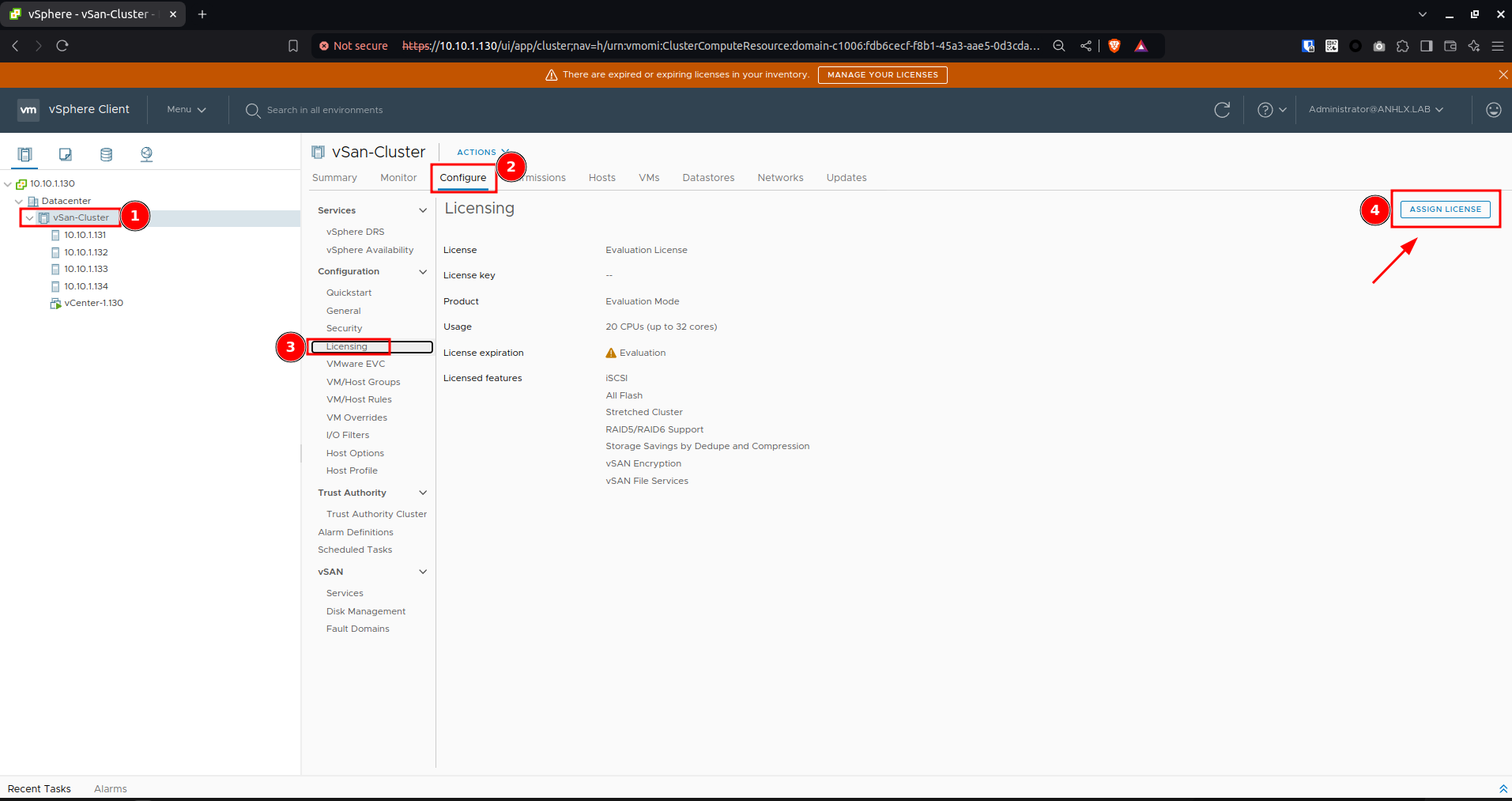Screen dimensions: 1512x801
Task: Click MANAGE YOUR LICENSES button in banner
Action: [882, 74]
